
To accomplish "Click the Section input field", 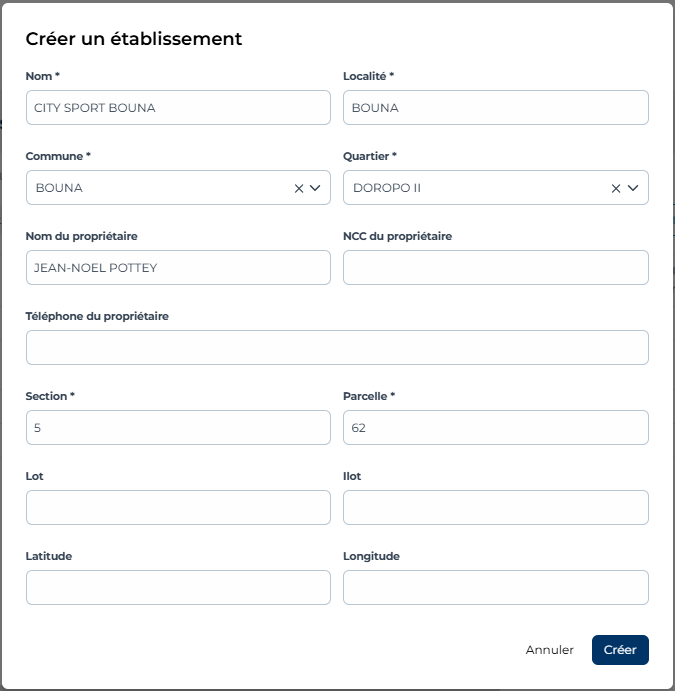I will pyautogui.click(x=178, y=428).
